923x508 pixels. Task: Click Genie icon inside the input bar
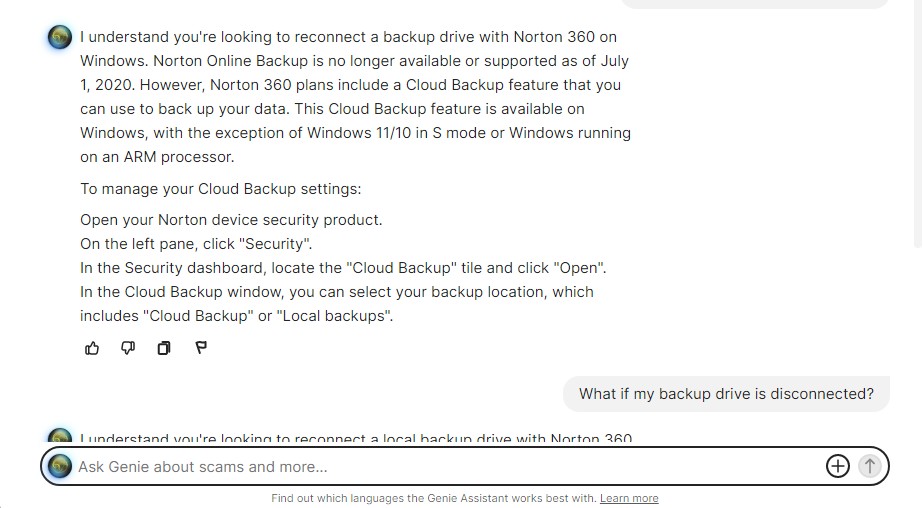[60, 466]
